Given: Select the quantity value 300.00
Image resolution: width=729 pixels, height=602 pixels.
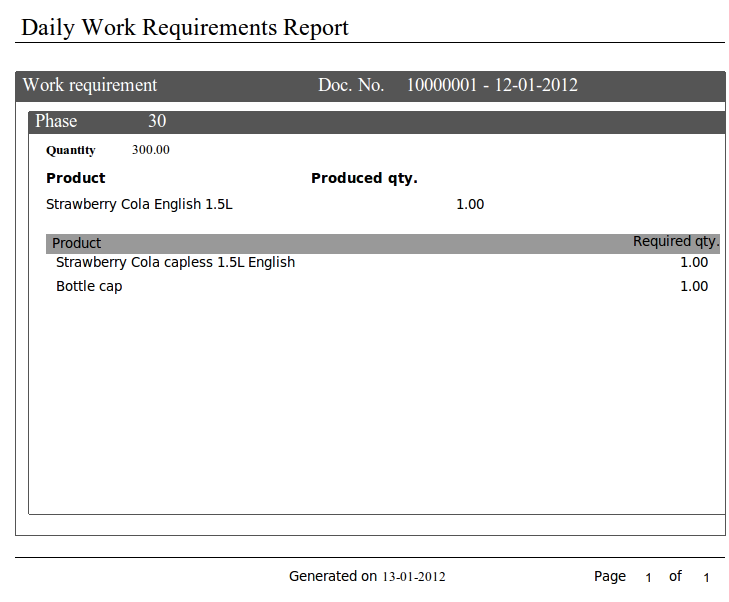Looking at the screenshot, I should (151, 150).
